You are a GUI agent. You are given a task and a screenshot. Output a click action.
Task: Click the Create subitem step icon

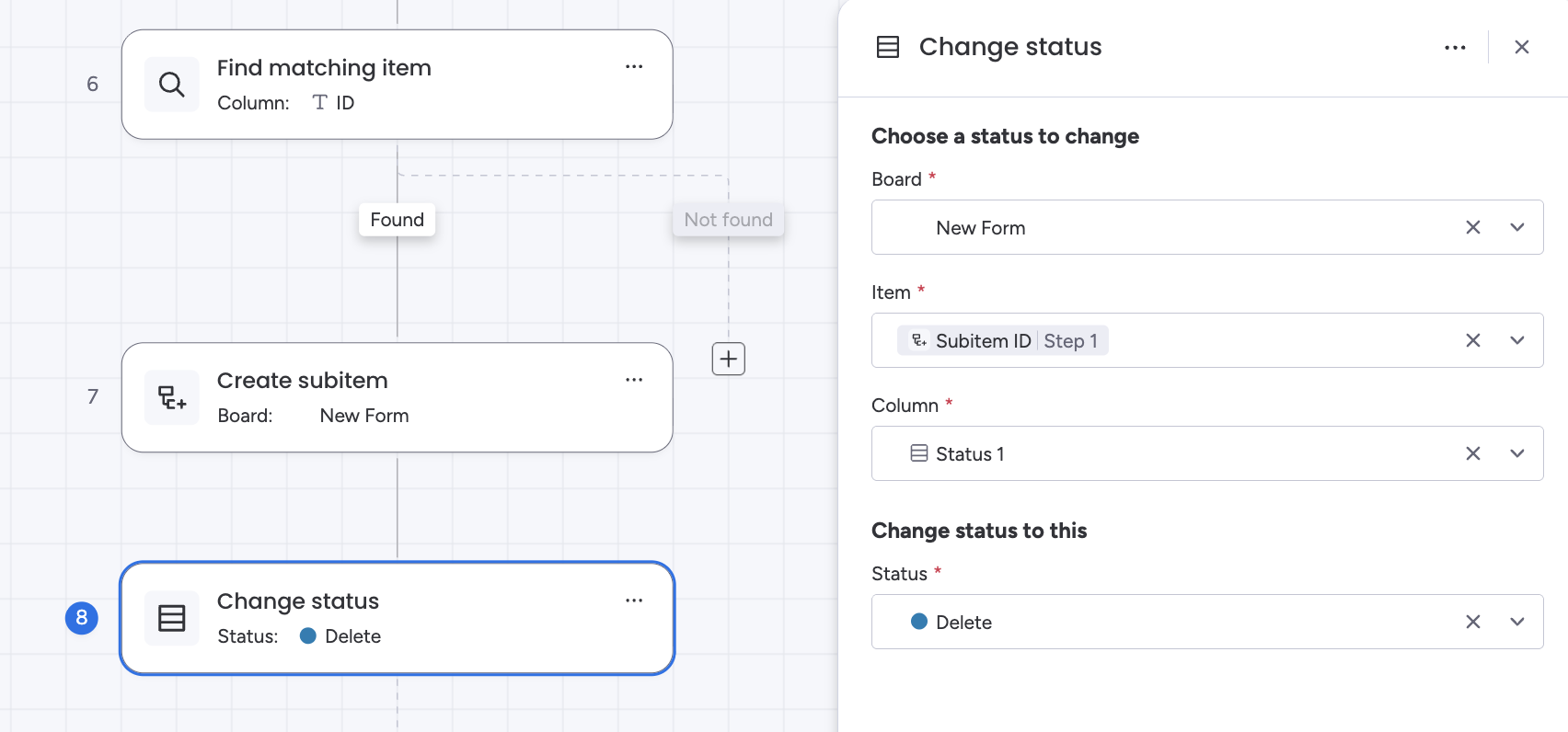click(172, 397)
